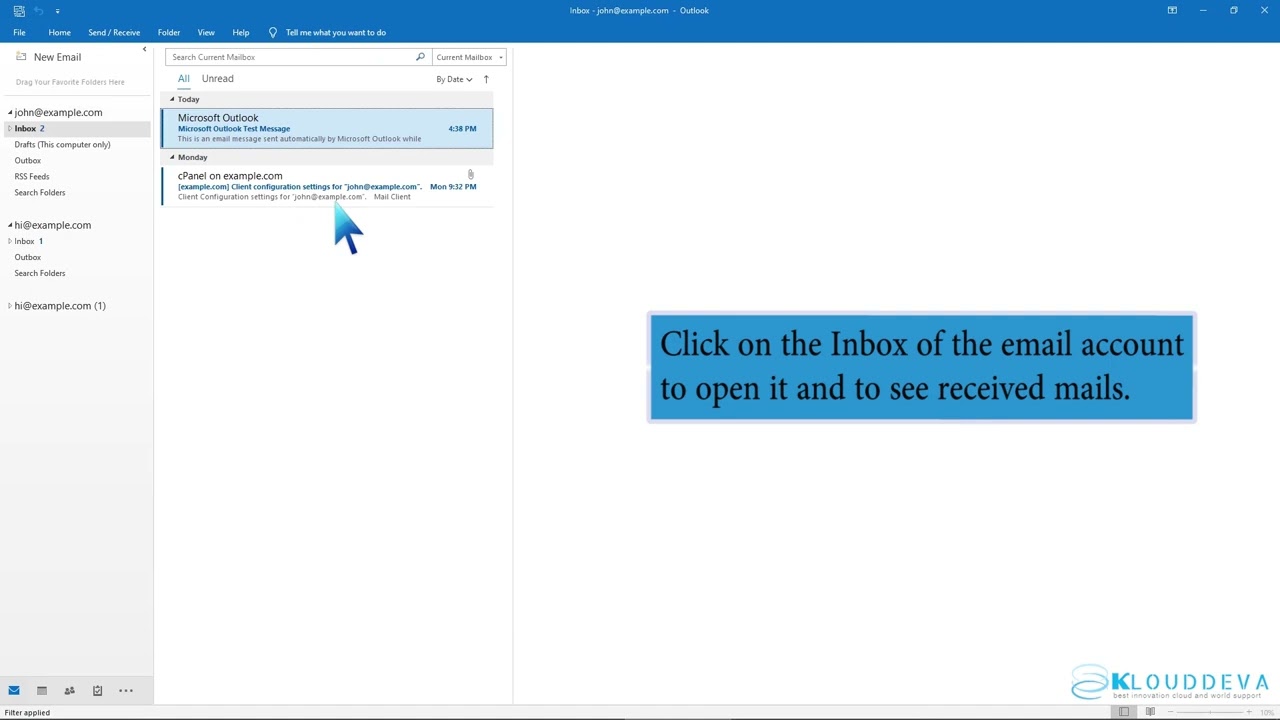1280x720 pixels.
Task: Click the Tell me lightbulb icon
Action: (272, 32)
